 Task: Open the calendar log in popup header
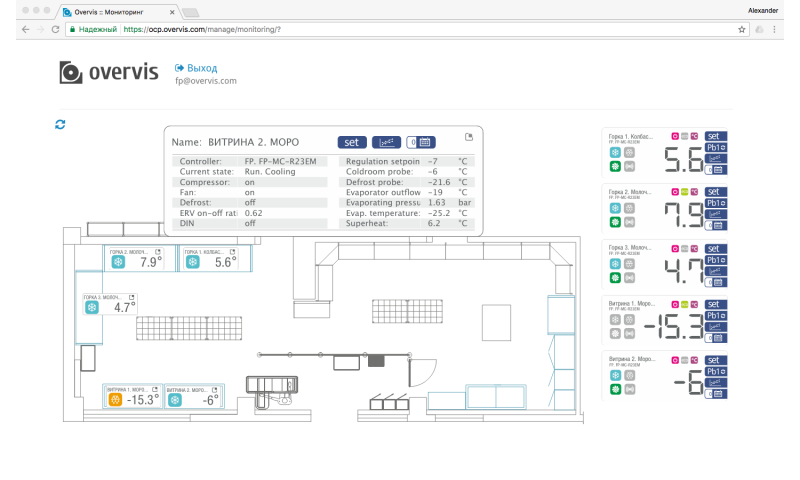(420, 142)
